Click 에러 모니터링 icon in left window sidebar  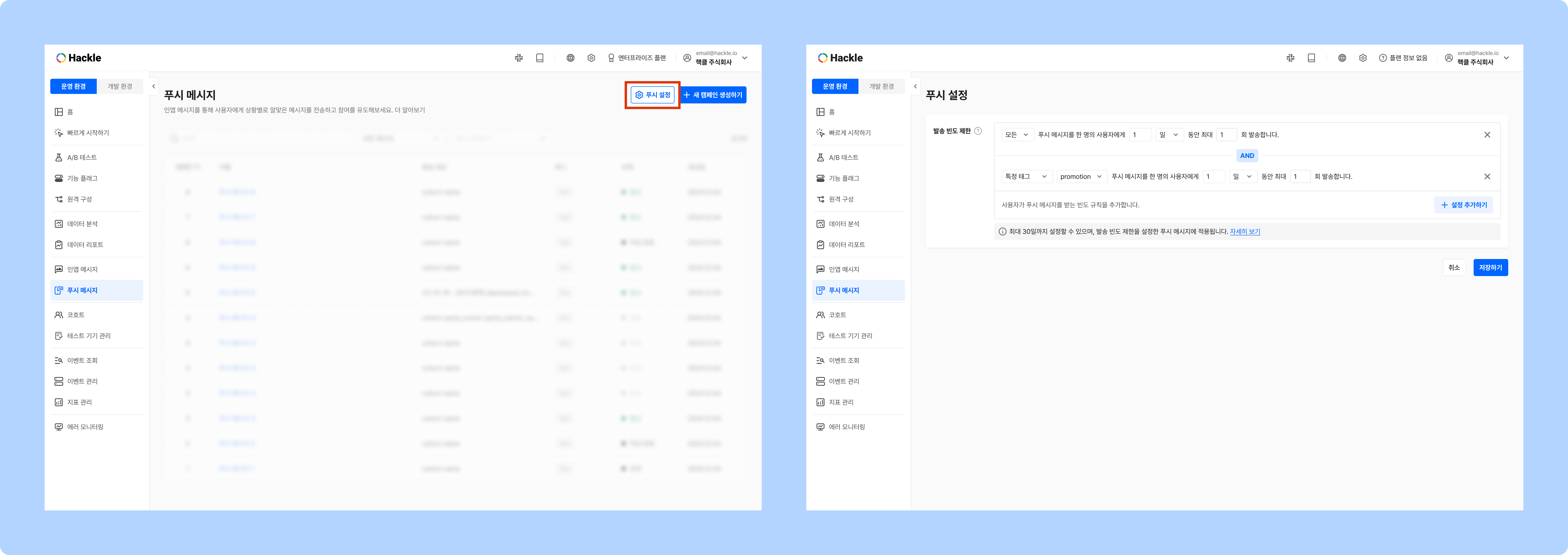coord(59,427)
